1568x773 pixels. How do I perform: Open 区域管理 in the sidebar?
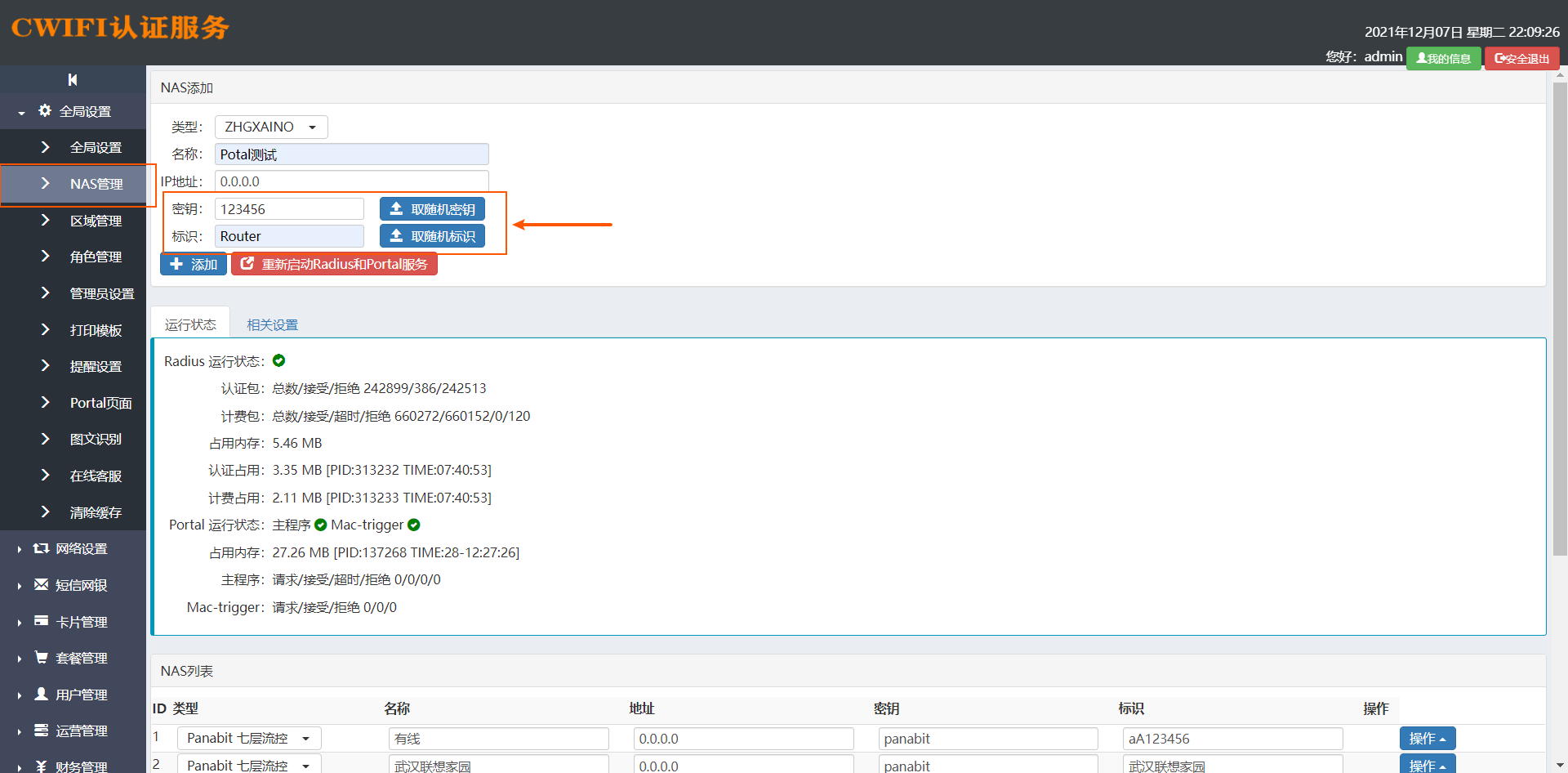(x=96, y=221)
